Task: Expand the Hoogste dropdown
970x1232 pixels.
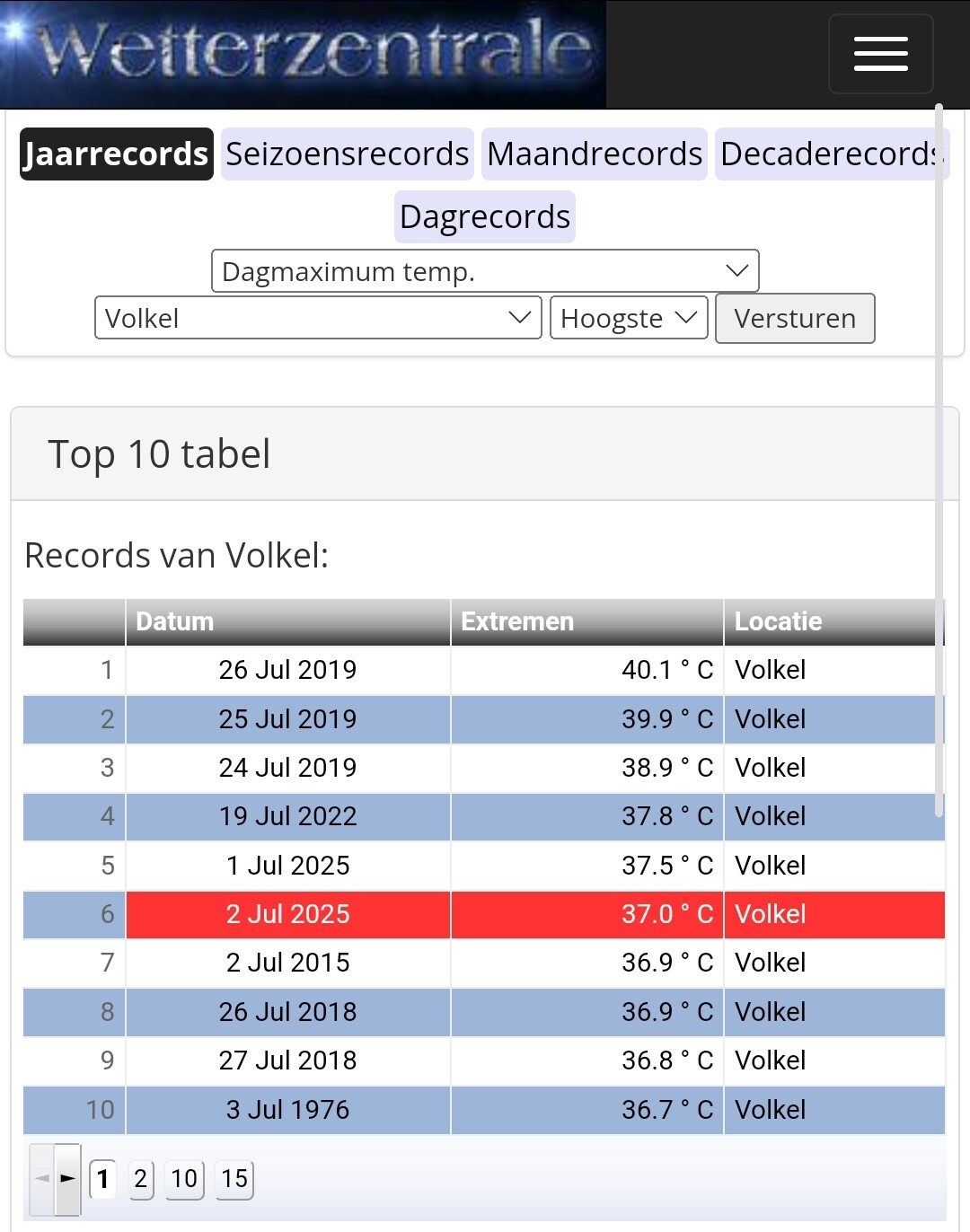Action: pyautogui.click(x=629, y=318)
